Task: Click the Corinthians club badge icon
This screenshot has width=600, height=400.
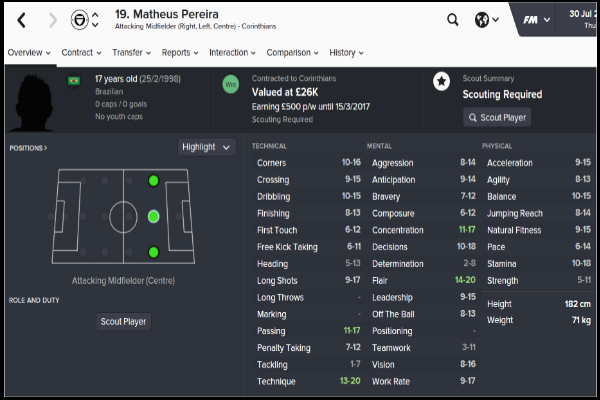Action: tap(79, 19)
